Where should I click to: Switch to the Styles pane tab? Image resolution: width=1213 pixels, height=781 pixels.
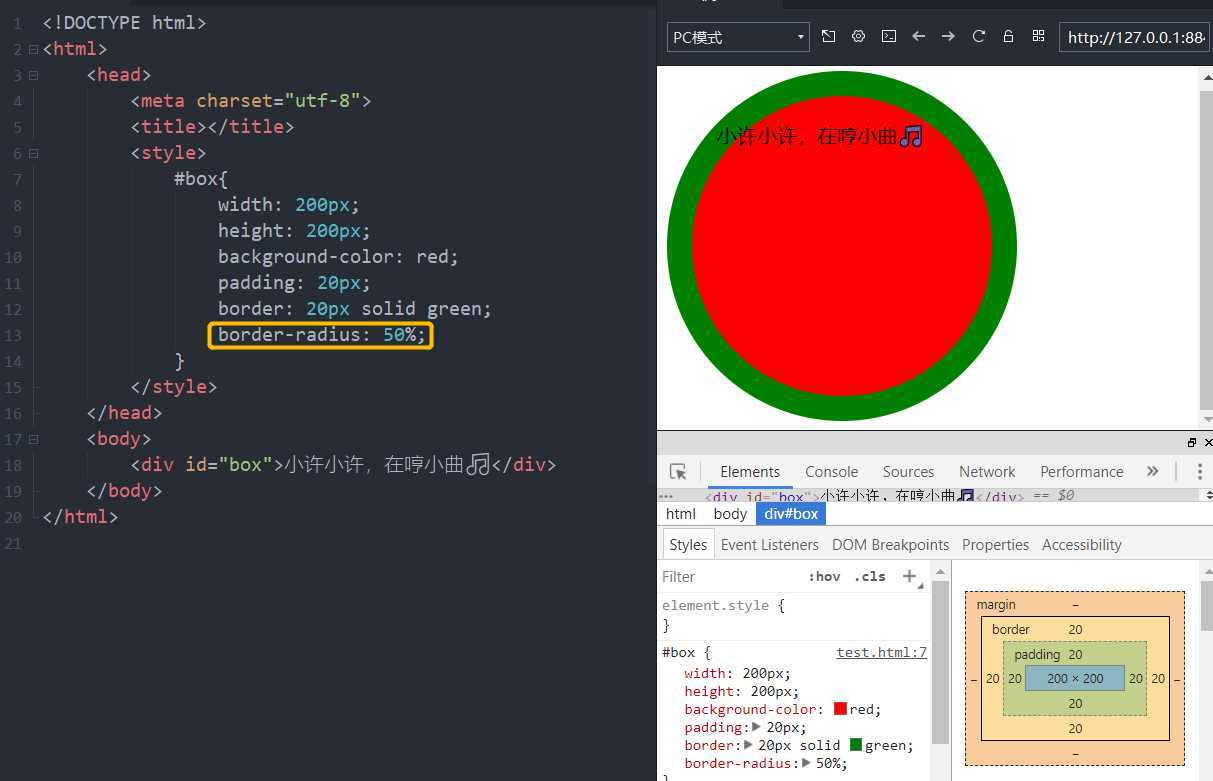point(688,545)
